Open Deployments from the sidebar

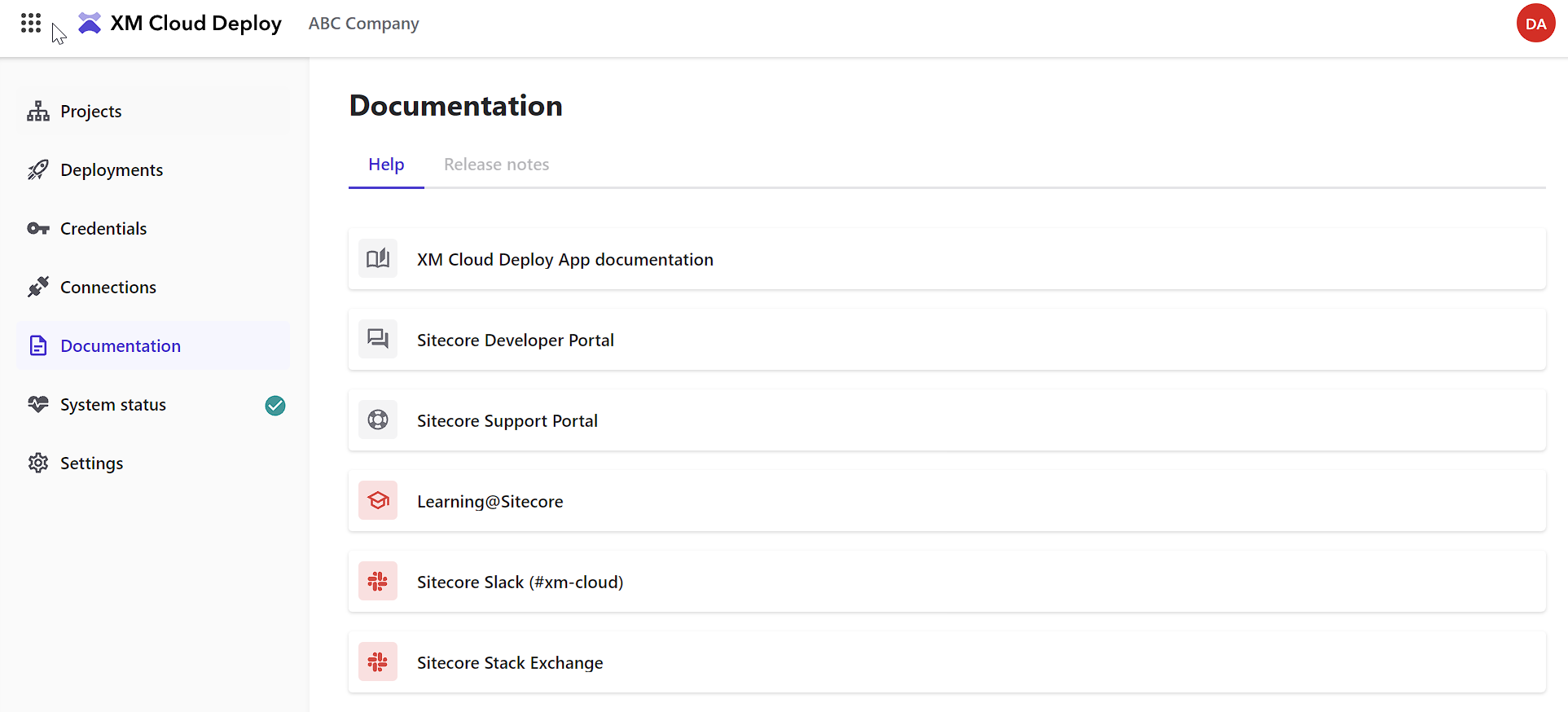153,170
